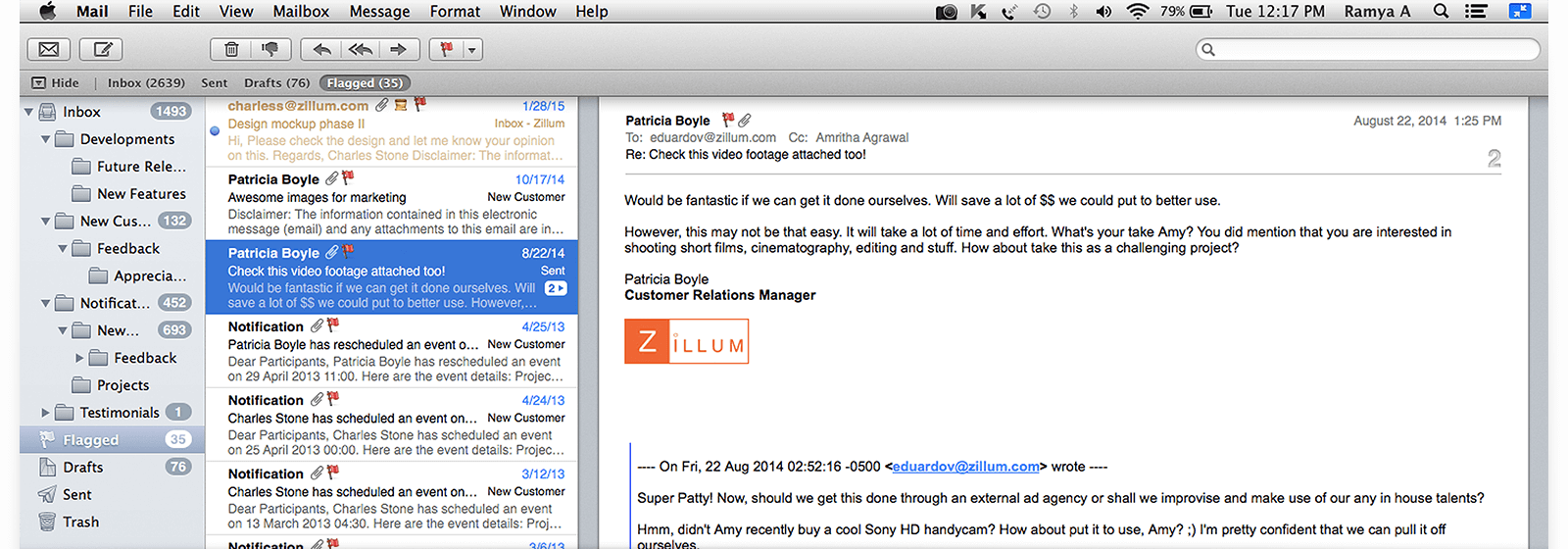Switch to Sent favorites tab

[x=214, y=83]
